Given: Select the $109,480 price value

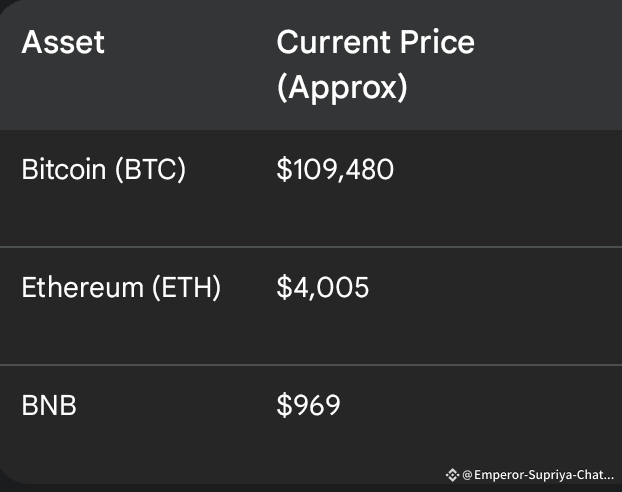Looking at the screenshot, I should 335,169.
